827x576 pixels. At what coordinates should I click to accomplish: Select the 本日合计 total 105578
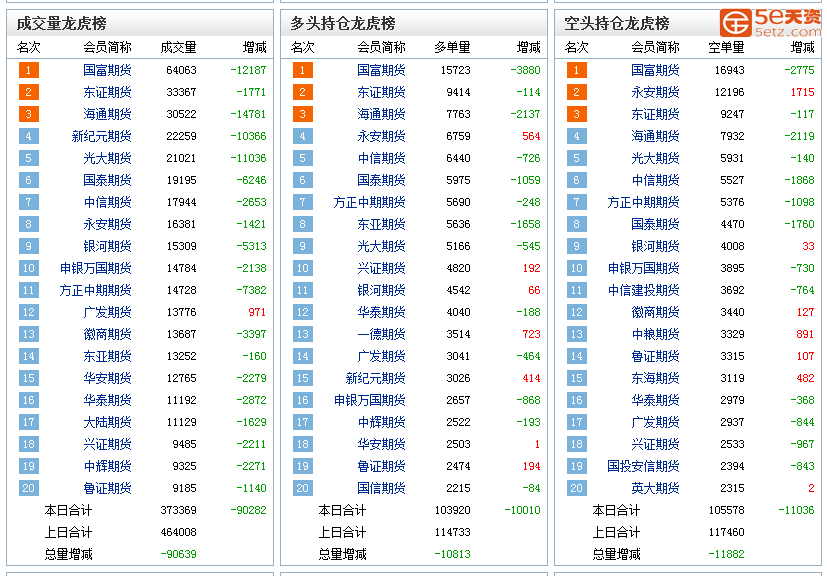pyautogui.click(x=726, y=510)
